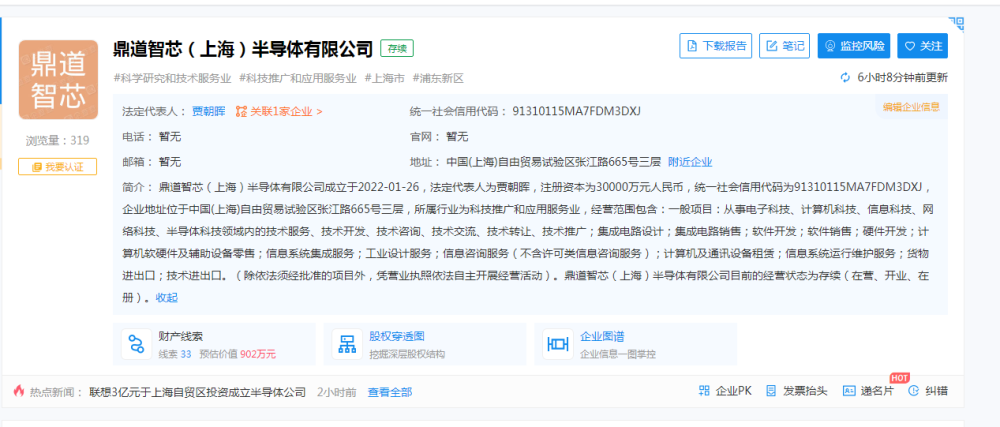
Task: Click the 纠错 icon
Action: (914, 391)
